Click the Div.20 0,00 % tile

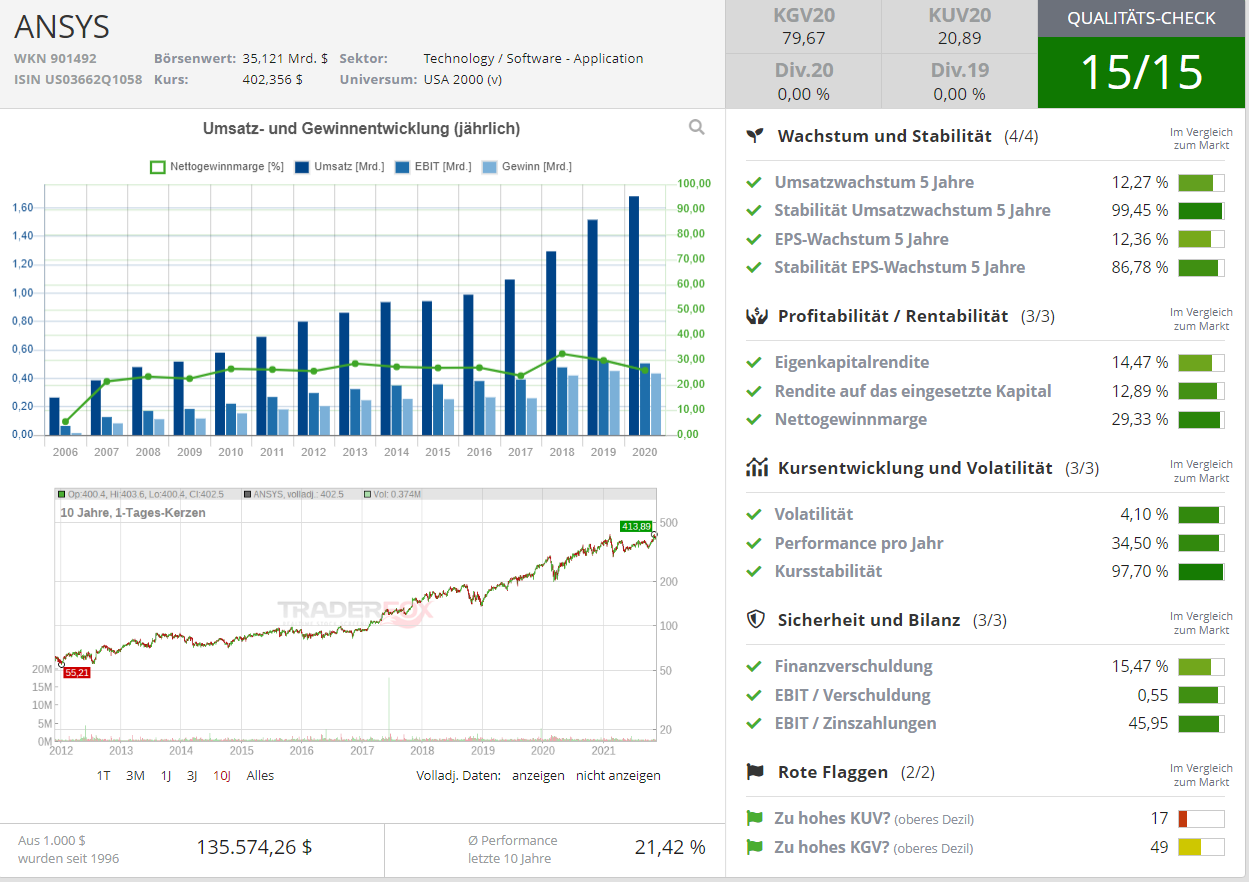pos(804,81)
